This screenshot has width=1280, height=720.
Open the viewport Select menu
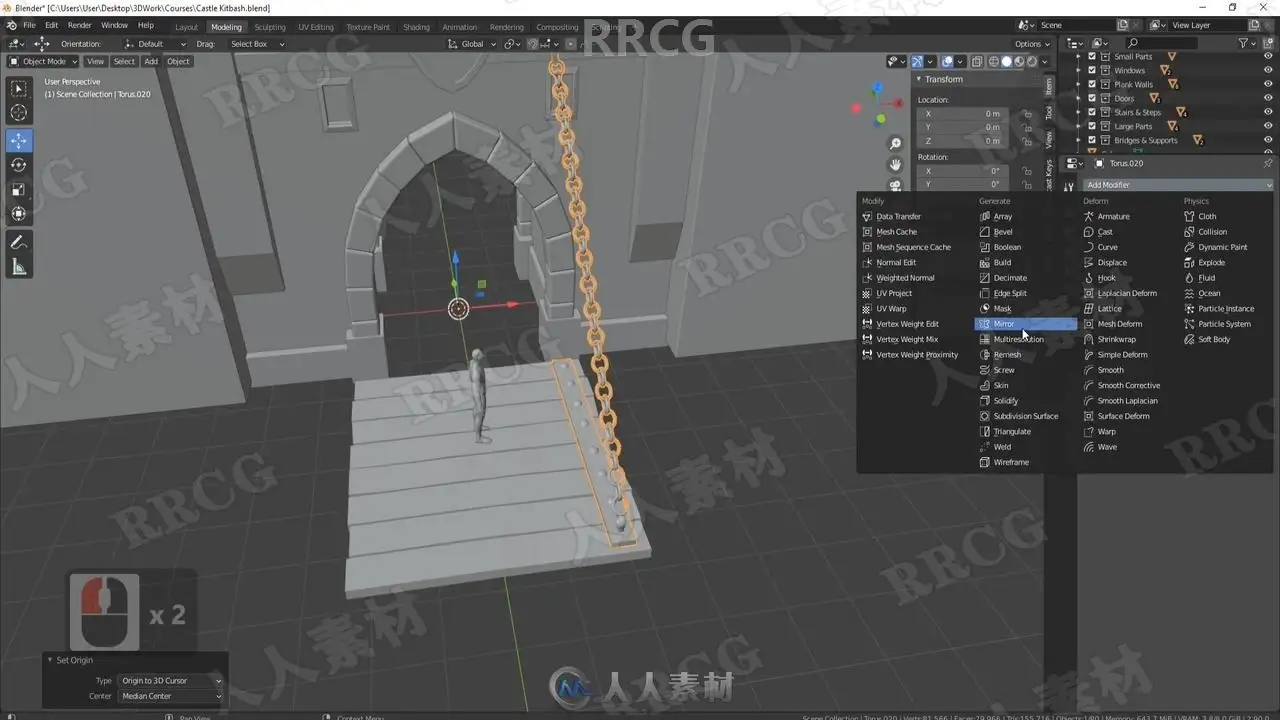pyautogui.click(x=124, y=62)
